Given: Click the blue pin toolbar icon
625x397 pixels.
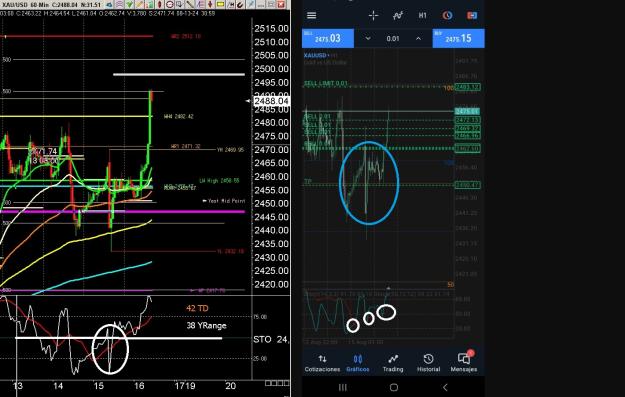Looking at the screenshot, I should (250, 4).
